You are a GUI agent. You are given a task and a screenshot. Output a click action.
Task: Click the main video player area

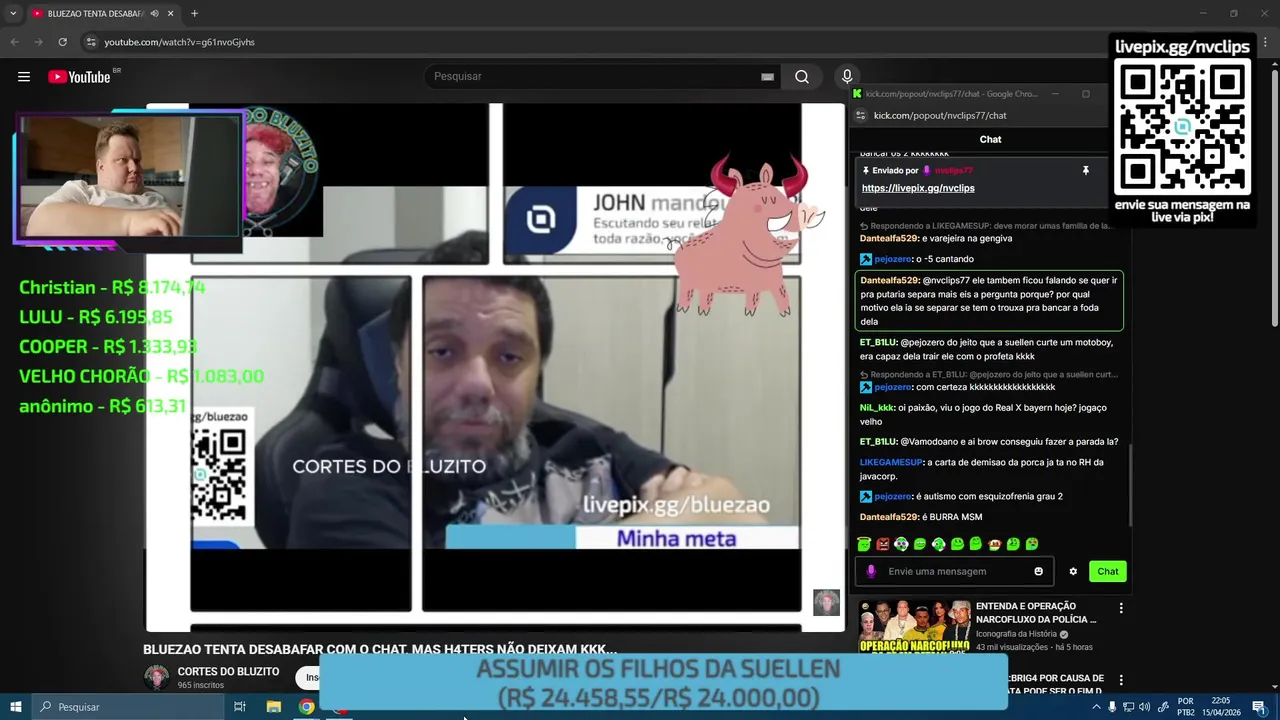click(x=495, y=368)
